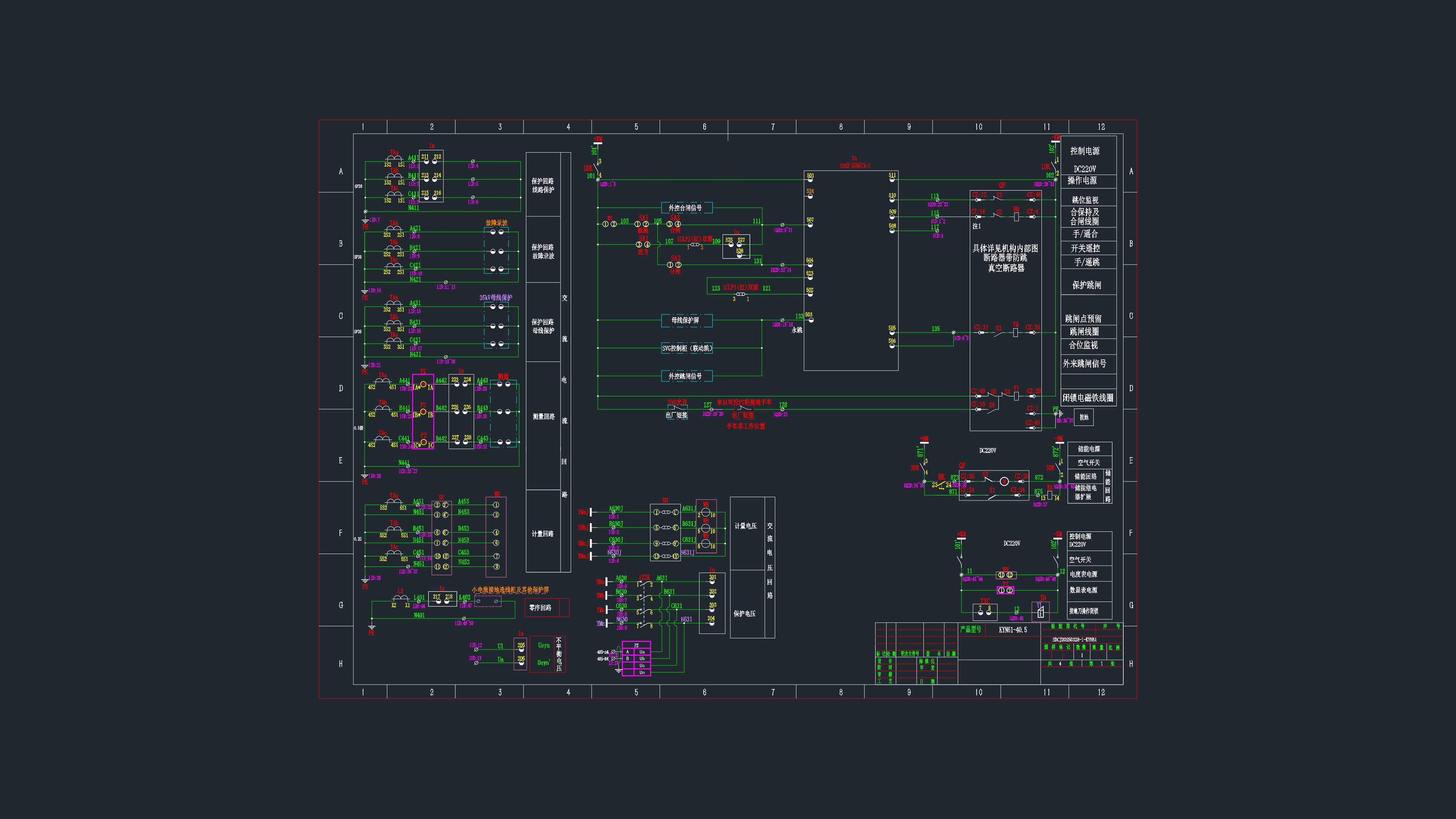Select the orange 故障录波 terminal label
1456x819 pixels.
[496, 223]
